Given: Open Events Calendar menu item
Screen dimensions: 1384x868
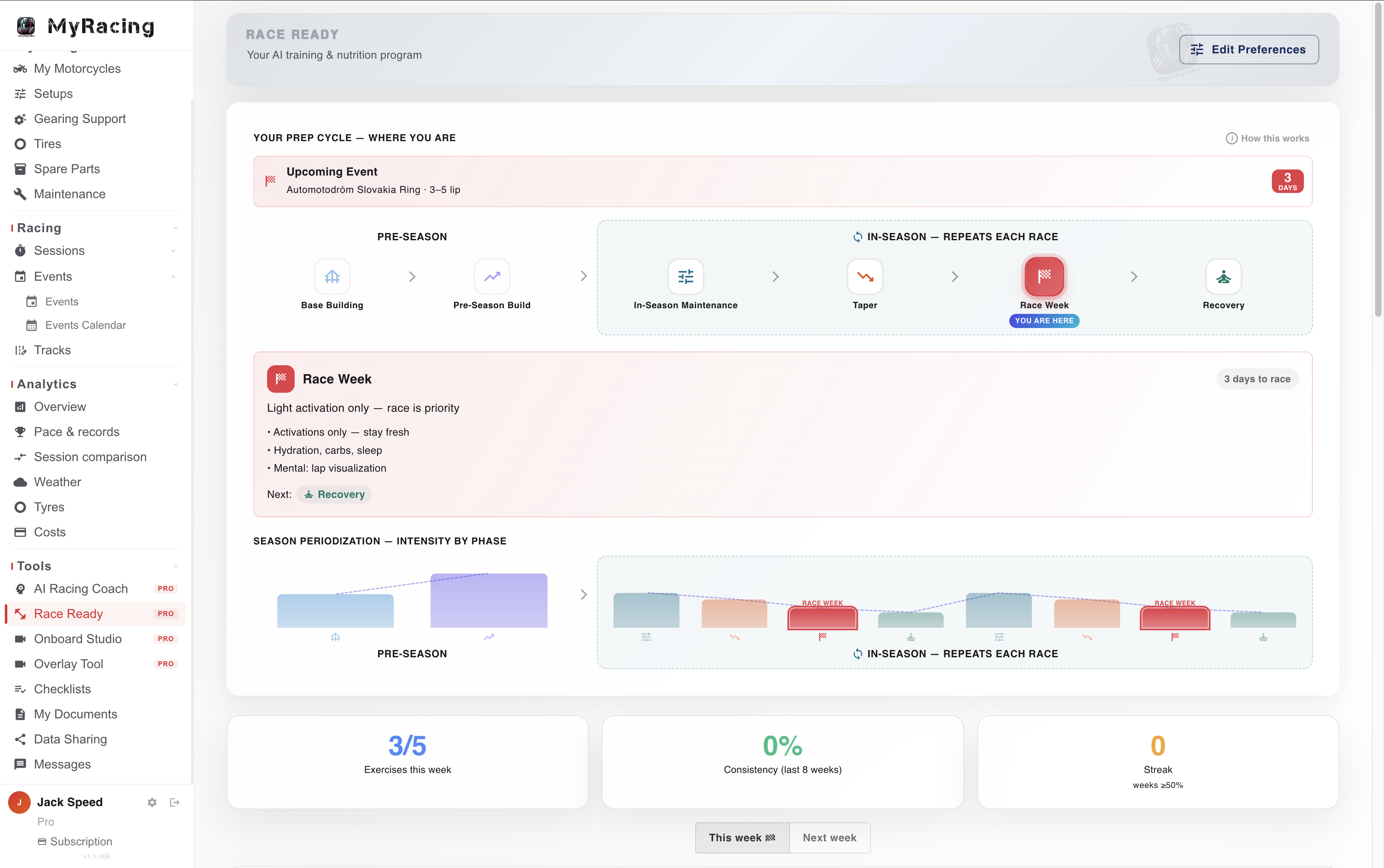Looking at the screenshot, I should click(85, 325).
